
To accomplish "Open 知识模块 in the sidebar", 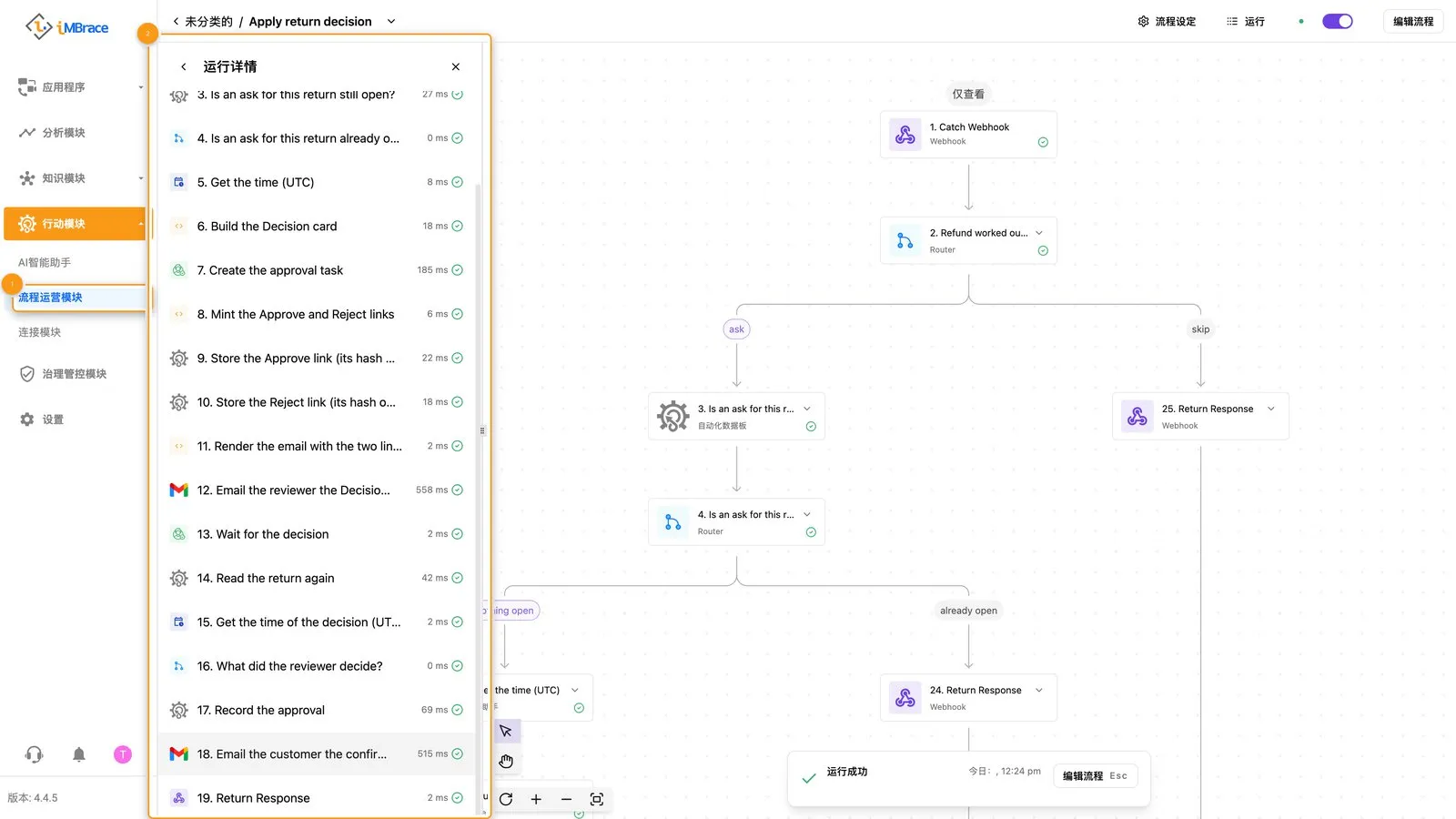I will click(x=75, y=178).
